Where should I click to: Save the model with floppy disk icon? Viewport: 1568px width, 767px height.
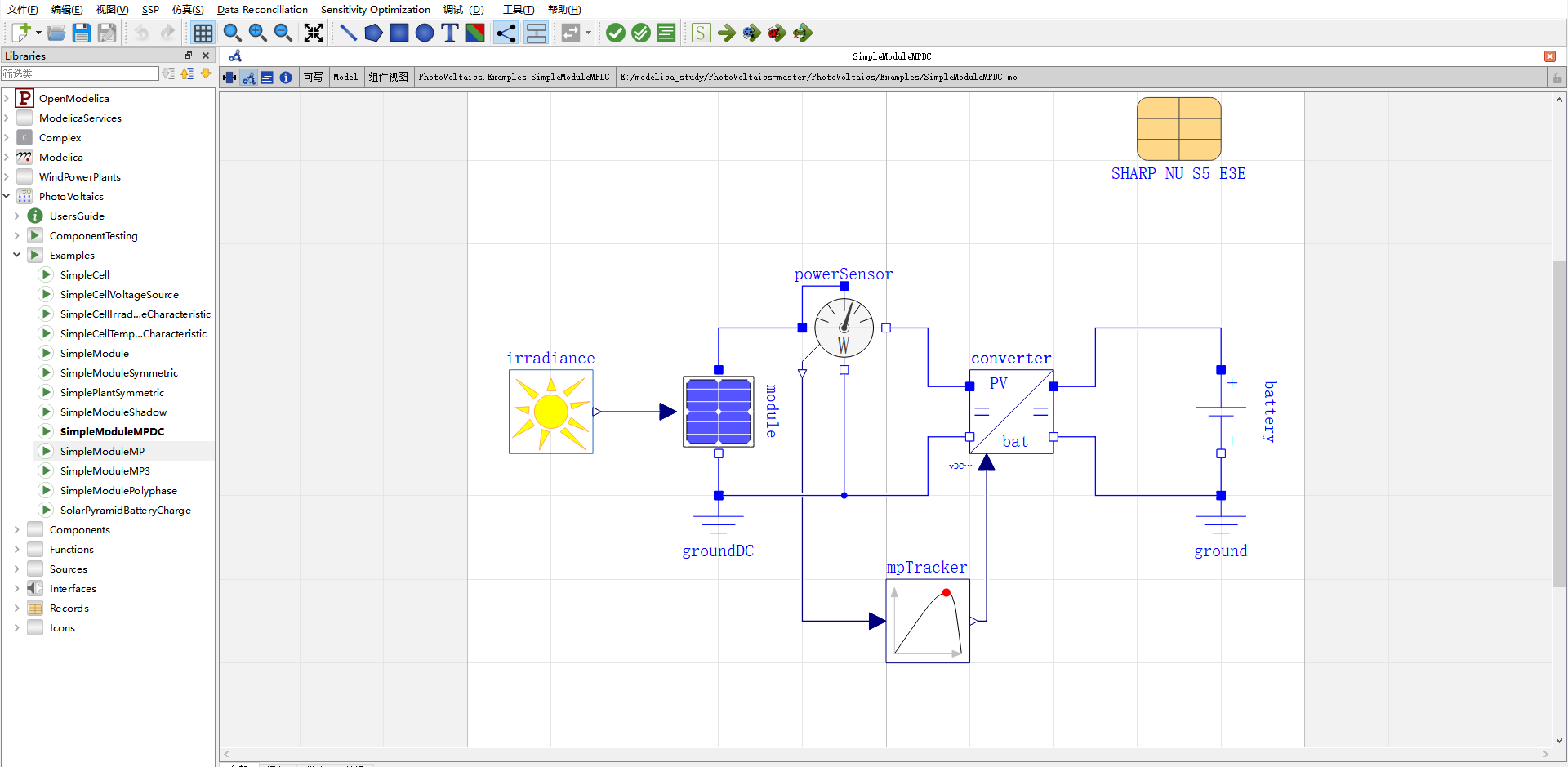tap(81, 33)
